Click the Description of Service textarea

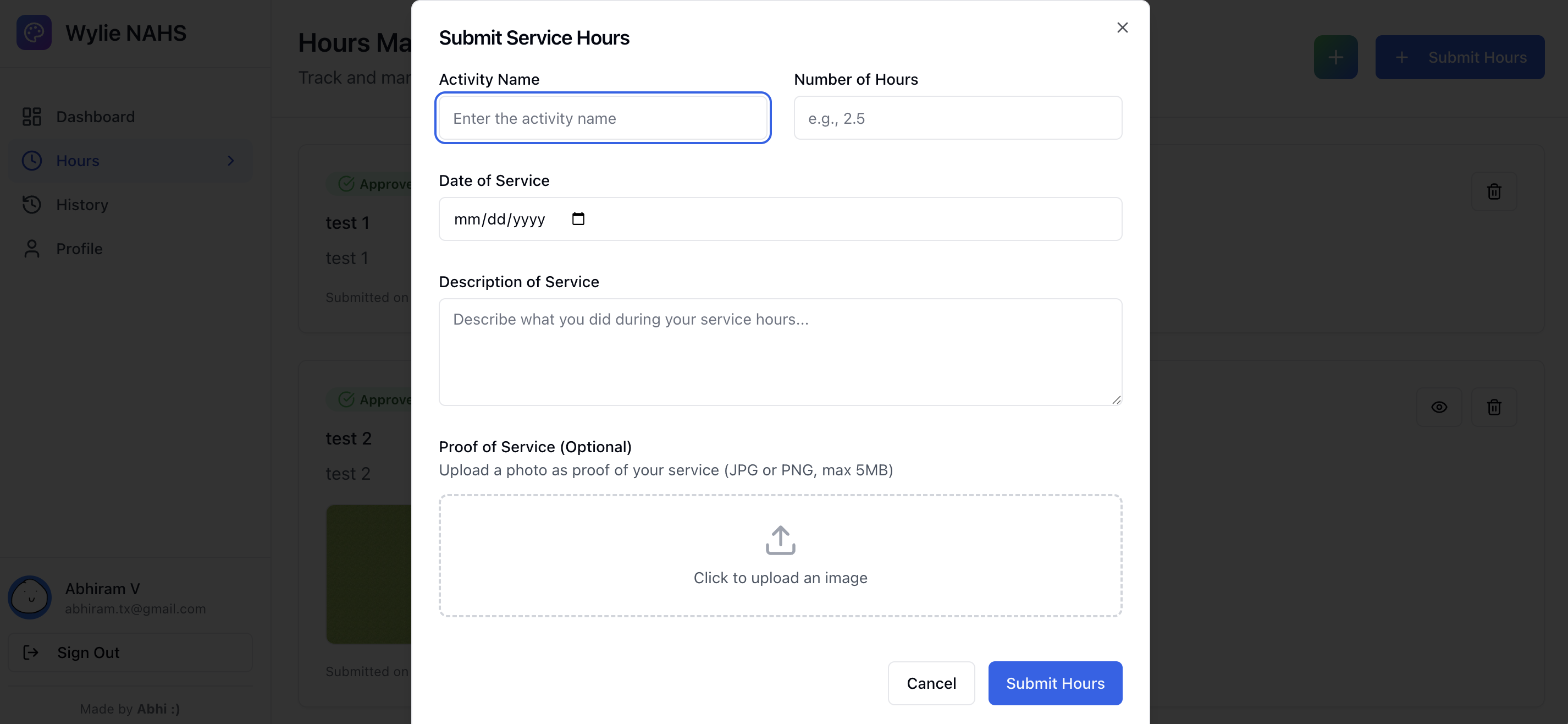point(780,352)
